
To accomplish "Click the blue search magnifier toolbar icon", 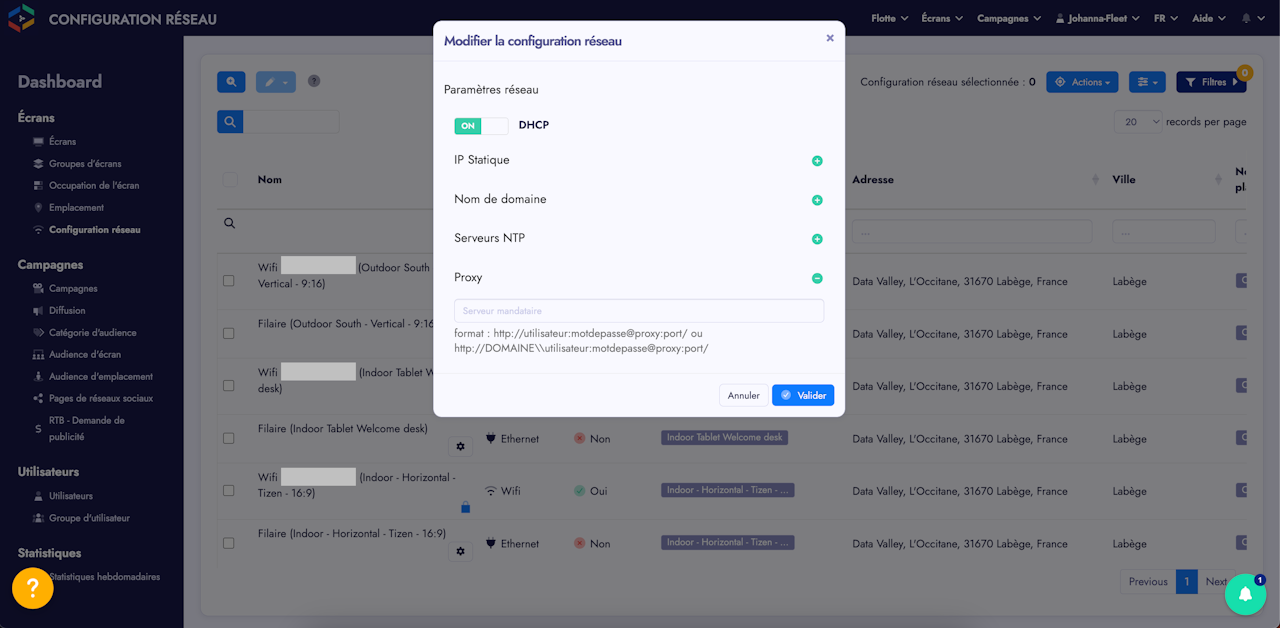I will point(231,82).
